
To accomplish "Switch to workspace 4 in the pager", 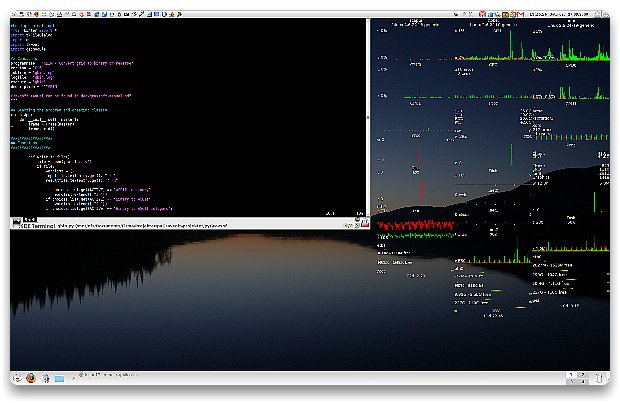I will (x=582, y=381).
